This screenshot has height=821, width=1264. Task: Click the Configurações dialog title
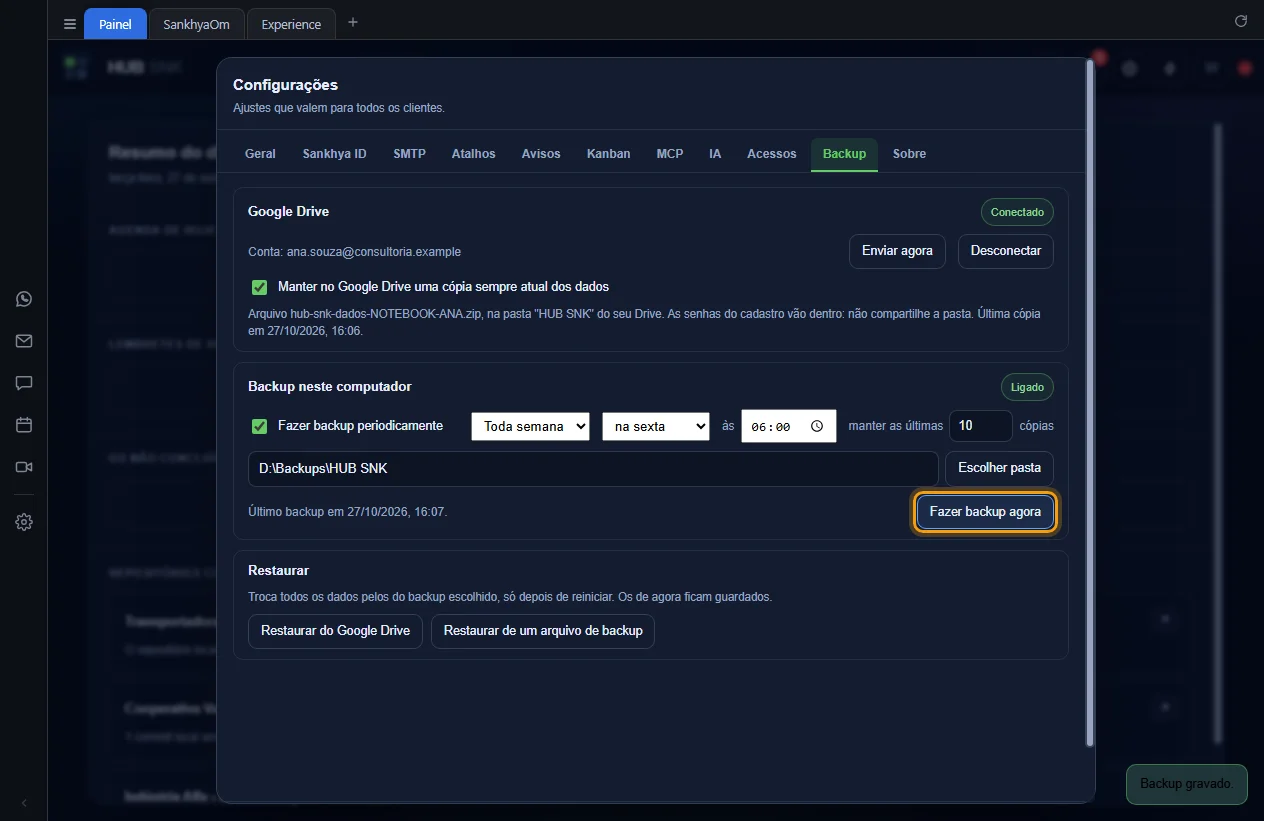285,85
